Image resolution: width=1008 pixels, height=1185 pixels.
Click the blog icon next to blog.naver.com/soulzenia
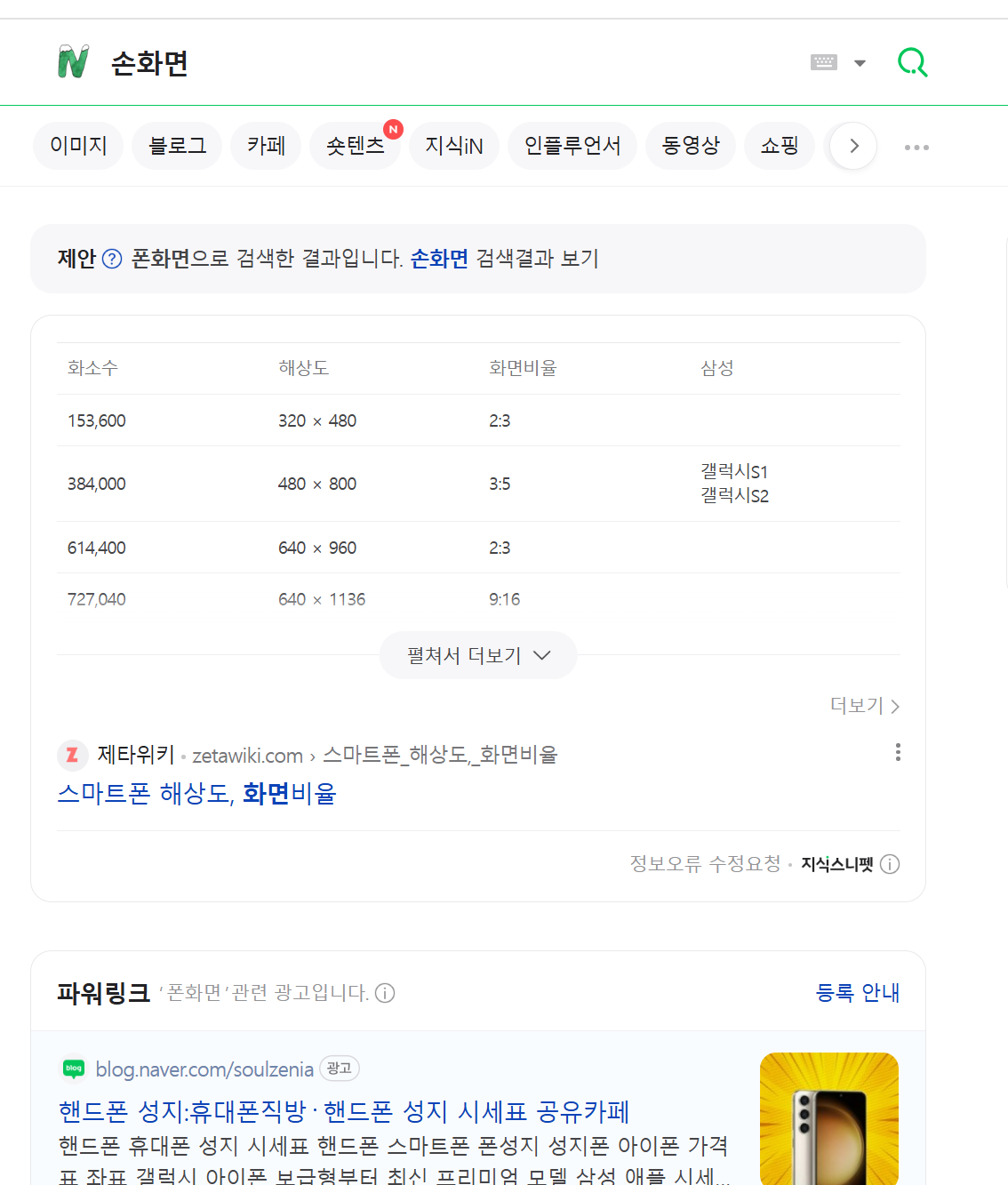pyautogui.click(x=74, y=1069)
